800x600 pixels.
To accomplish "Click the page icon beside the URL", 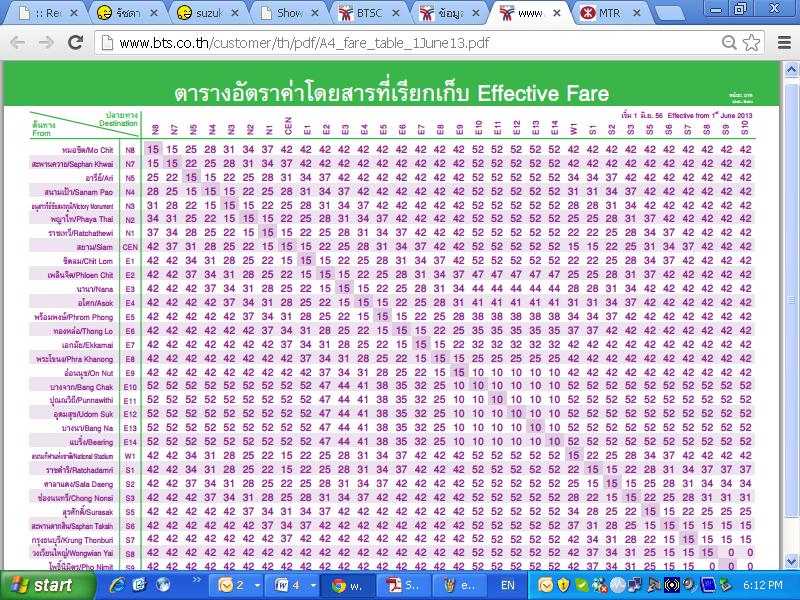I will click(x=107, y=42).
